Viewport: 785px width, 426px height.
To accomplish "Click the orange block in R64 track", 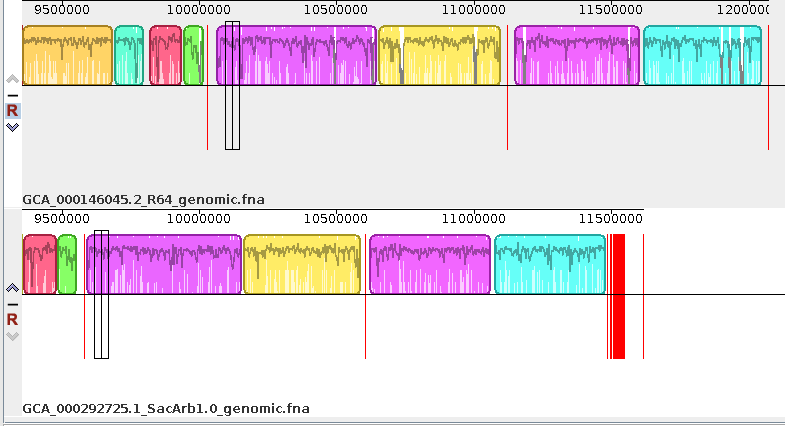I will coord(67,56).
